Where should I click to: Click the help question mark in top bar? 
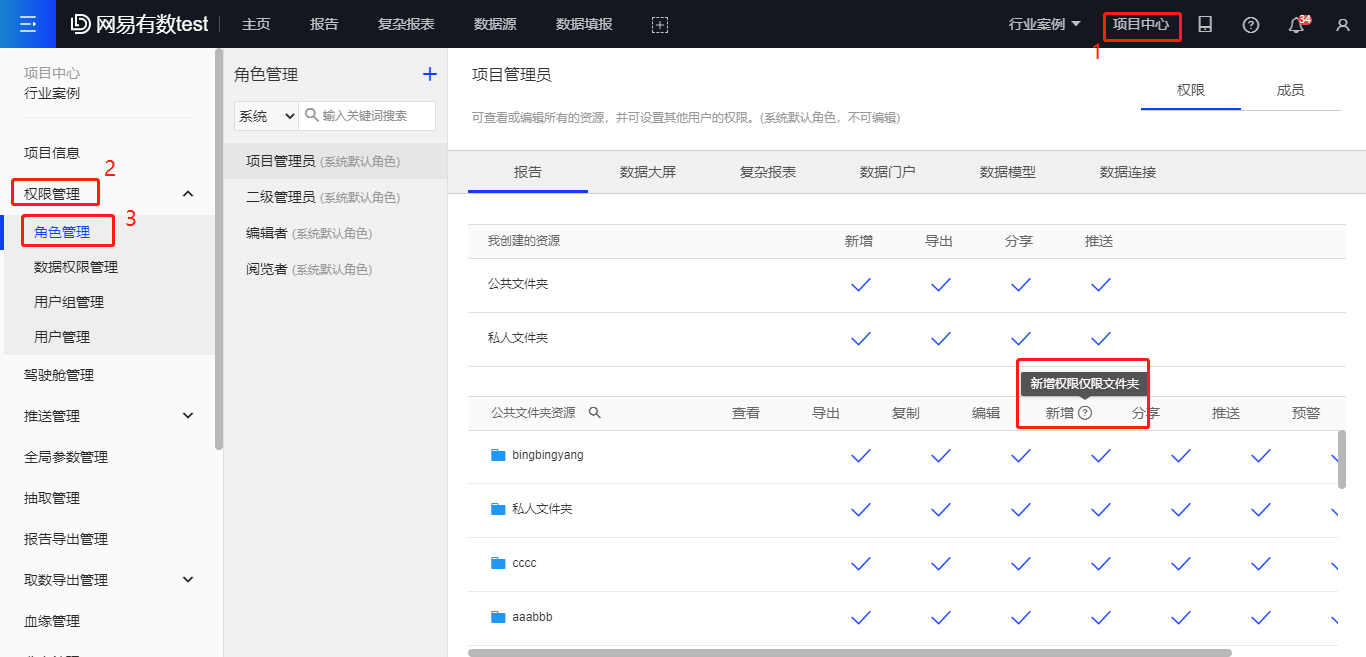point(1251,25)
